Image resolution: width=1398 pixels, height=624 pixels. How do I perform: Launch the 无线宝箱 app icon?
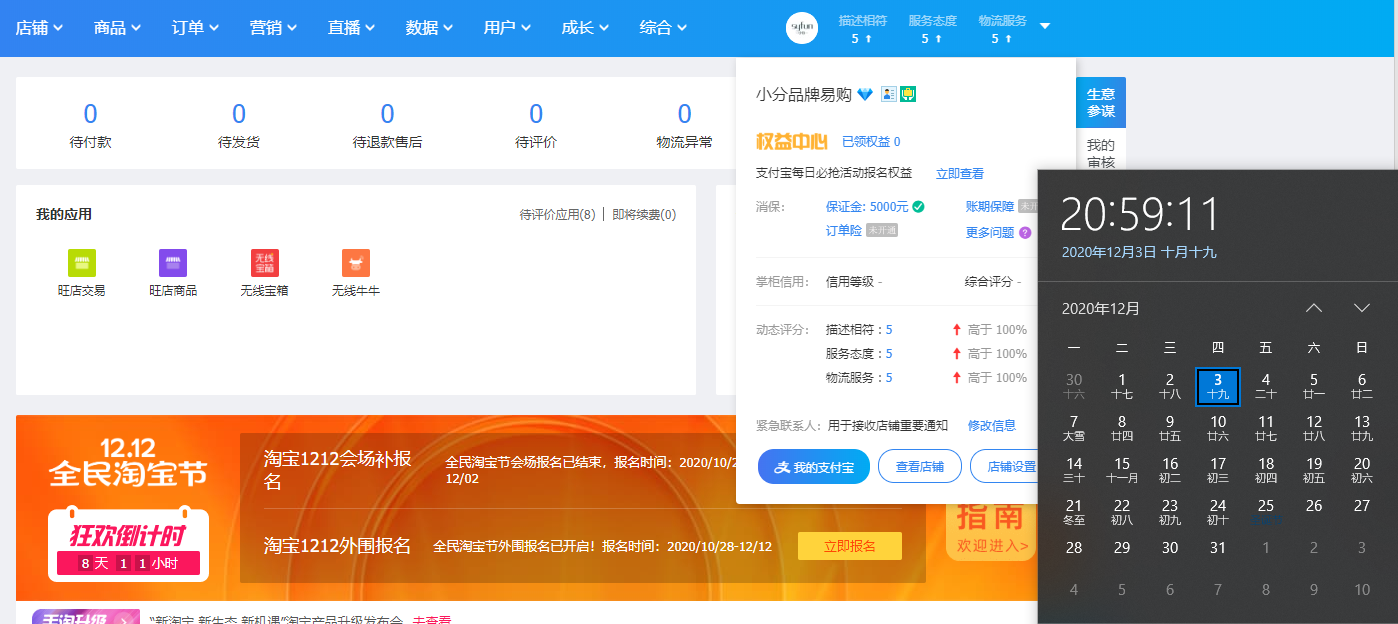[x=265, y=263]
